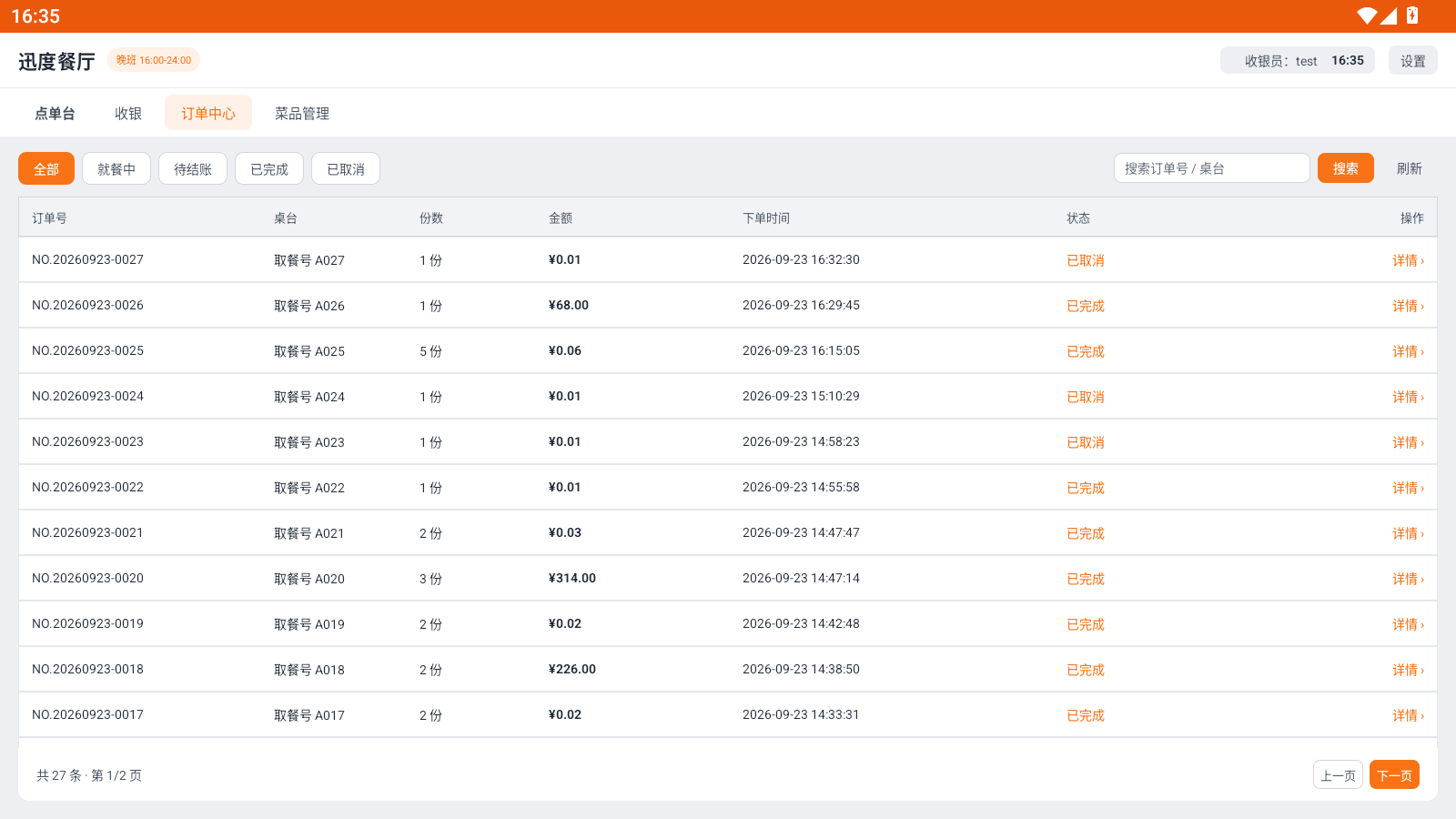
Task: Click the 晚班 16:00-24:00 shift badge
Action: point(154,60)
